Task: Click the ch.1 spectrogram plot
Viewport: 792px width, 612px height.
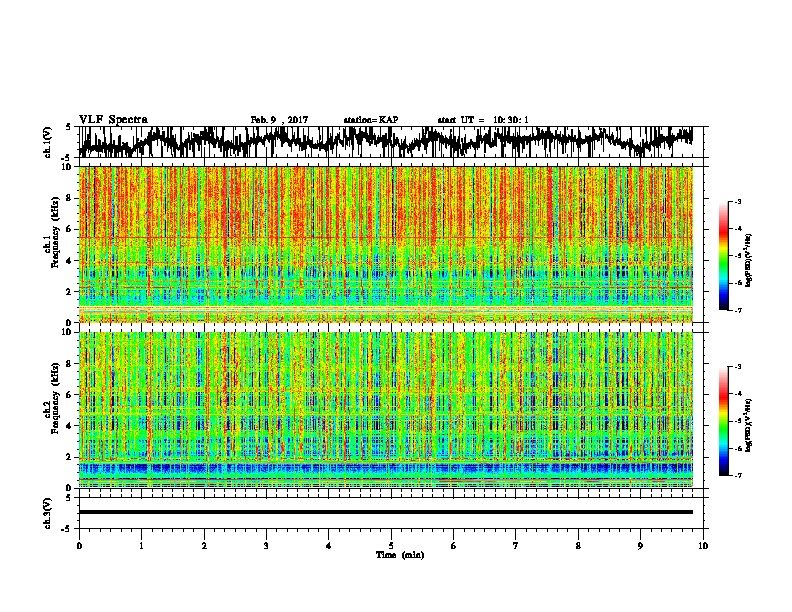Action: pyautogui.click(x=386, y=244)
